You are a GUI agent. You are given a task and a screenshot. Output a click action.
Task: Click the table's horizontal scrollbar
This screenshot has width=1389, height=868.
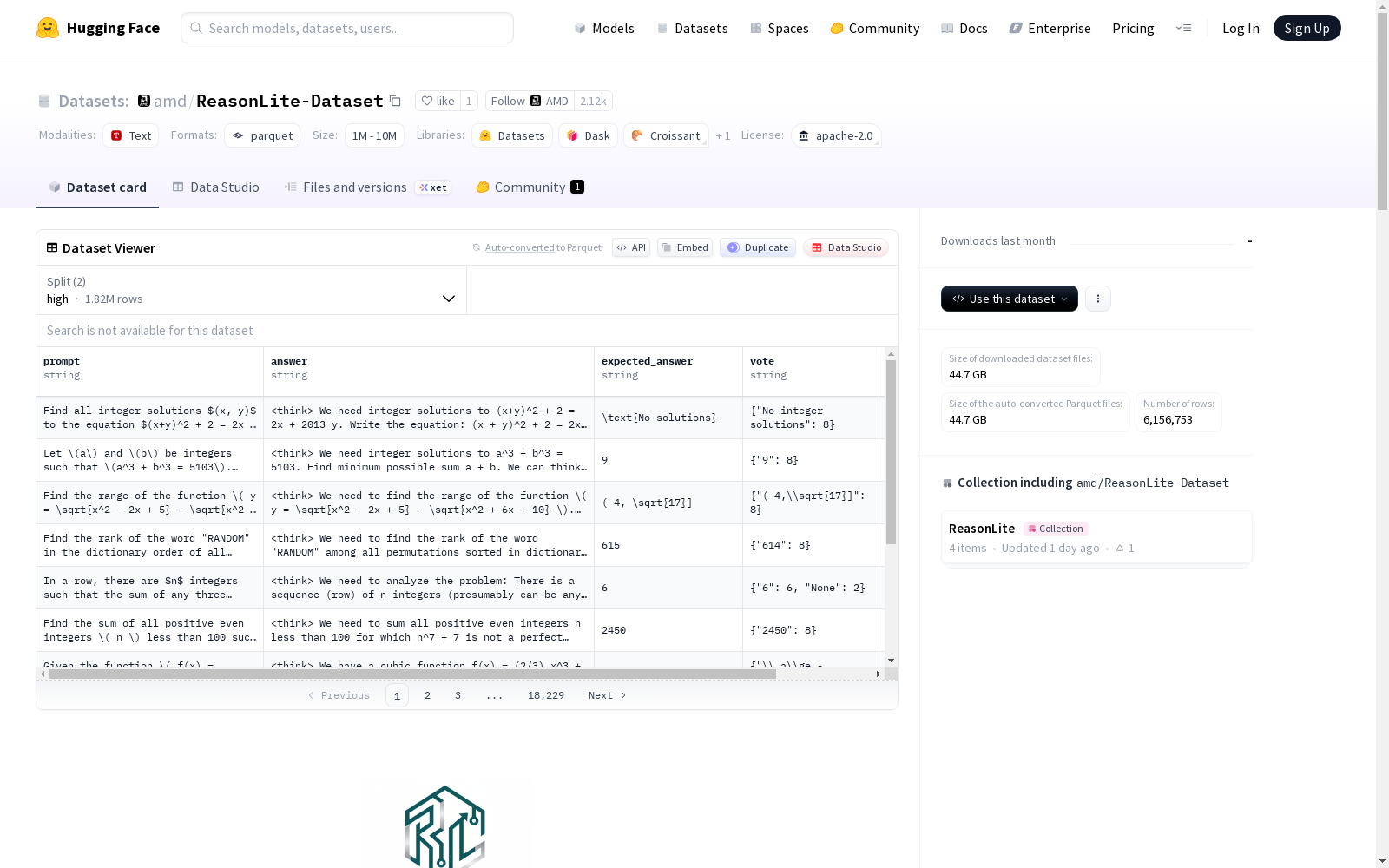tap(412, 674)
